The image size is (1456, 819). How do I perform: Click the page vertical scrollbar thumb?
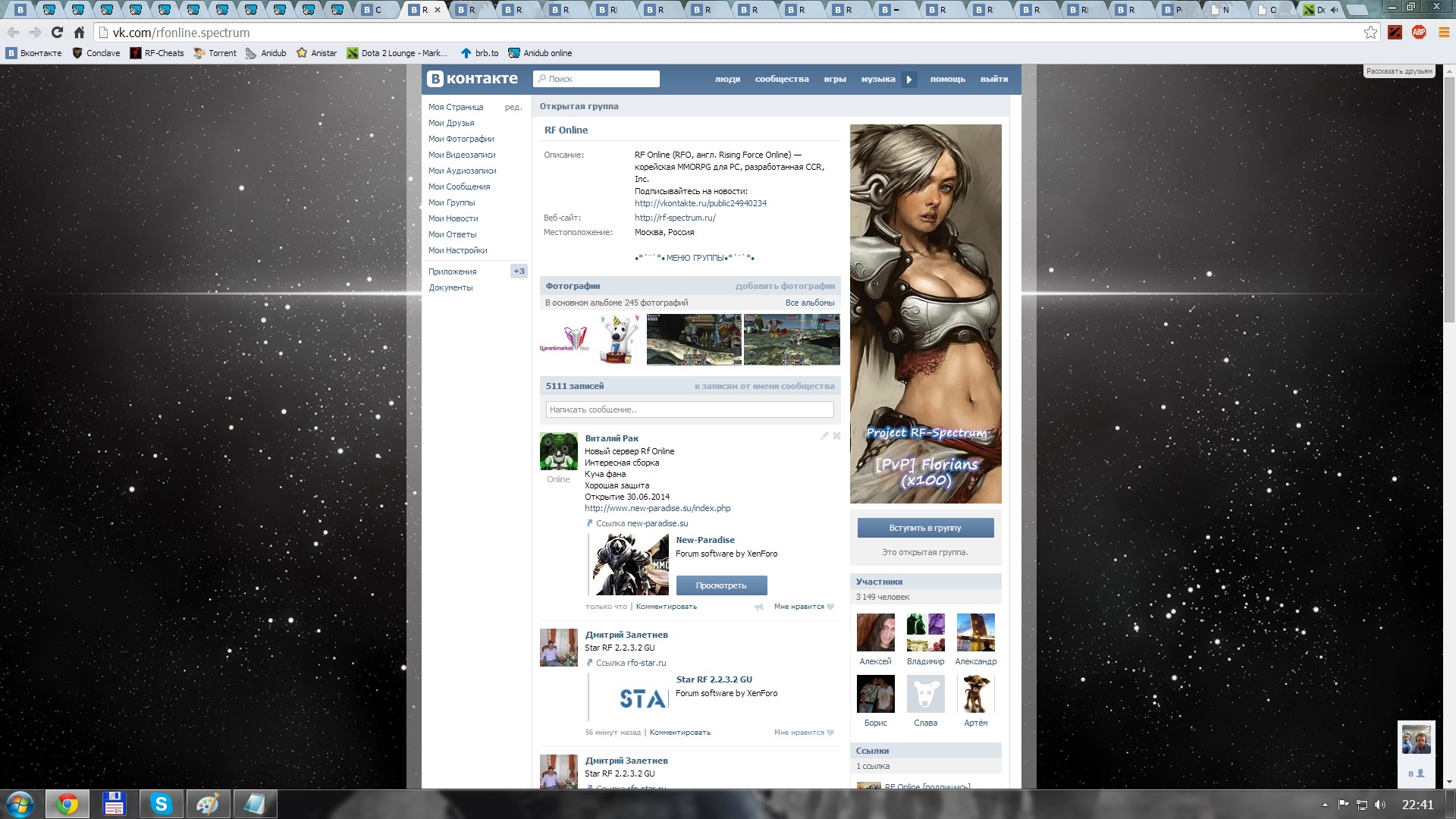point(1449,201)
